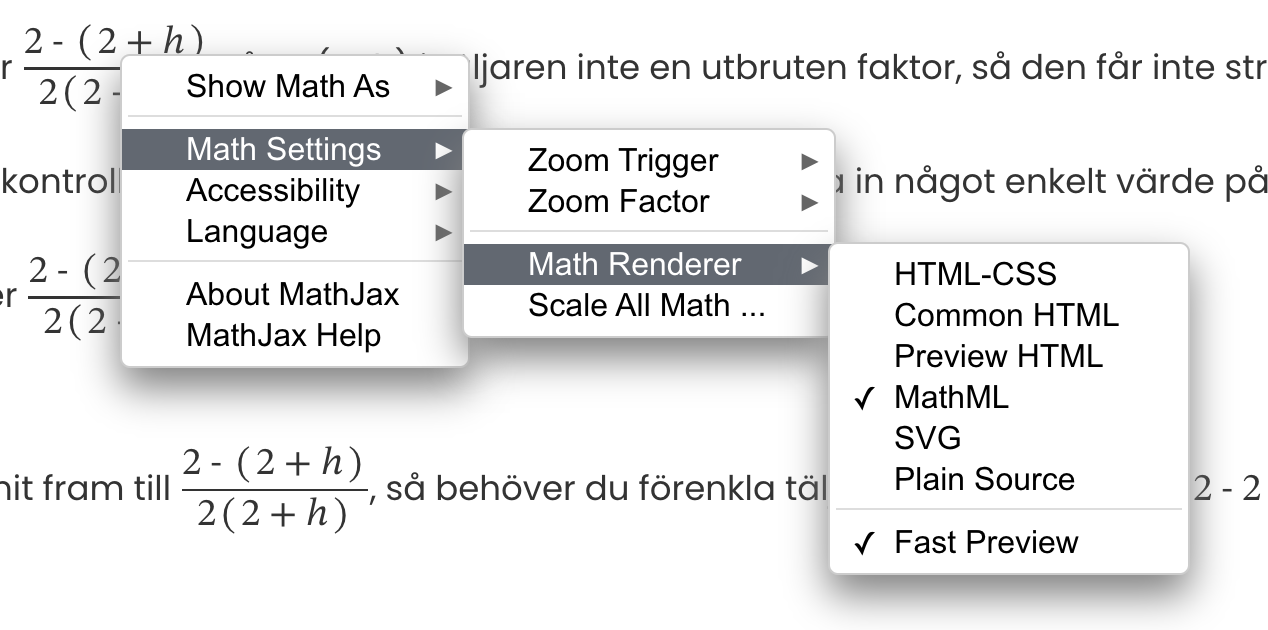Choose the Plain Source renderer

[x=984, y=479]
